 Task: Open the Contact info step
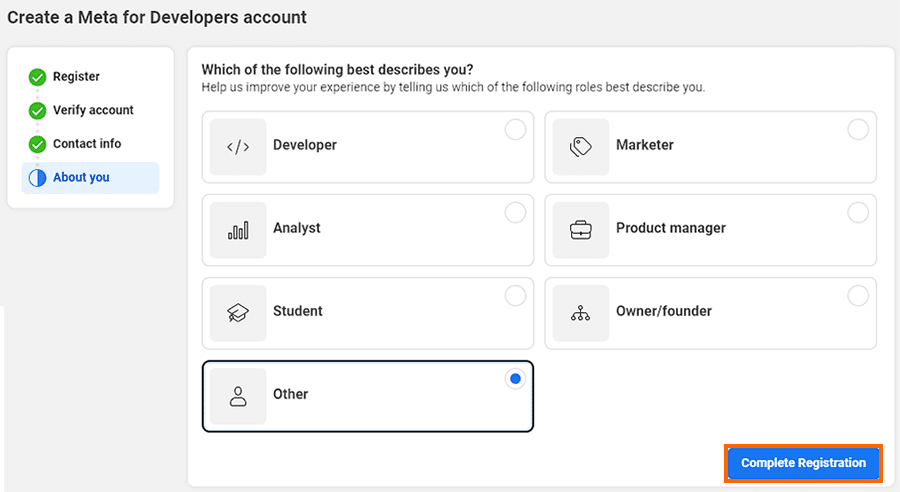pyautogui.click(x=87, y=144)
